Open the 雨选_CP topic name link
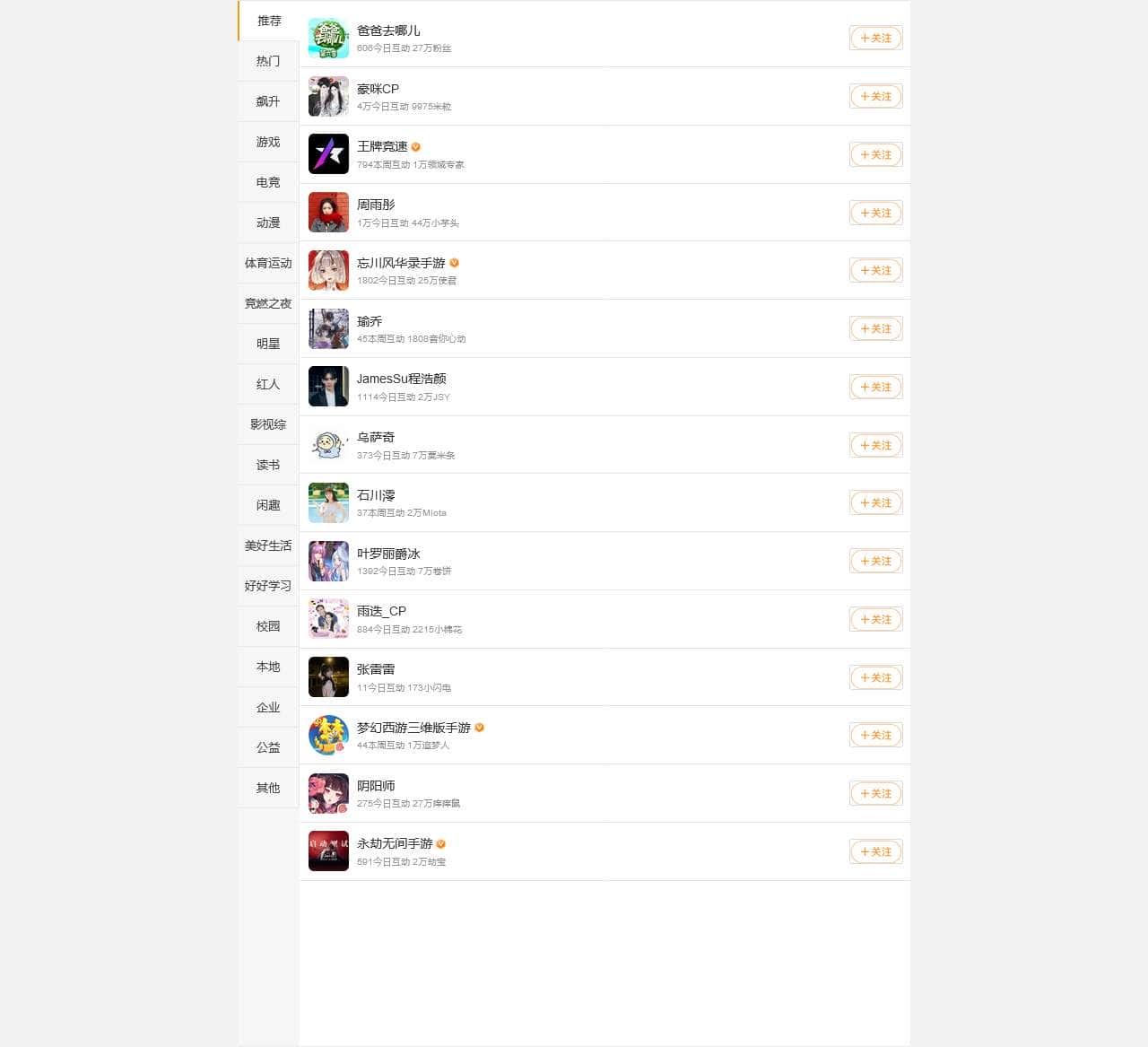This screenshot has height=1047, width=1148. (x=382, y=611)
